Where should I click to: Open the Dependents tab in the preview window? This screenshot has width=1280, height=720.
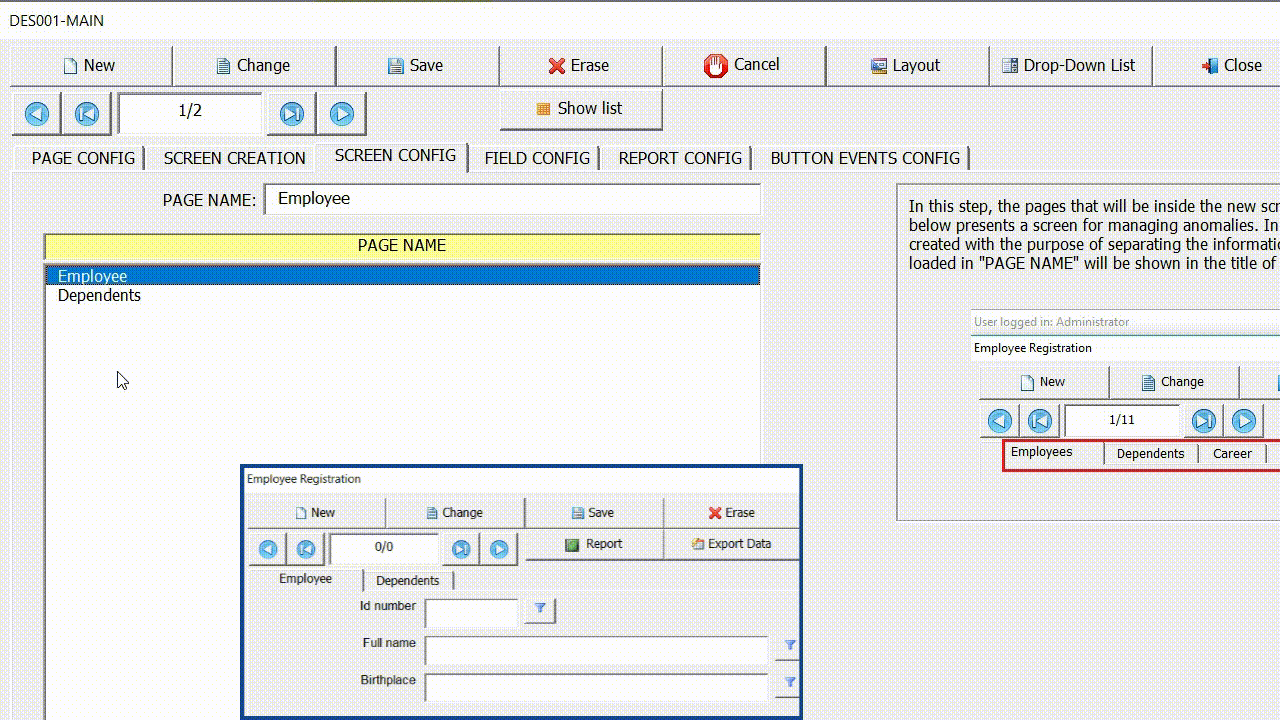pos(407,580)
